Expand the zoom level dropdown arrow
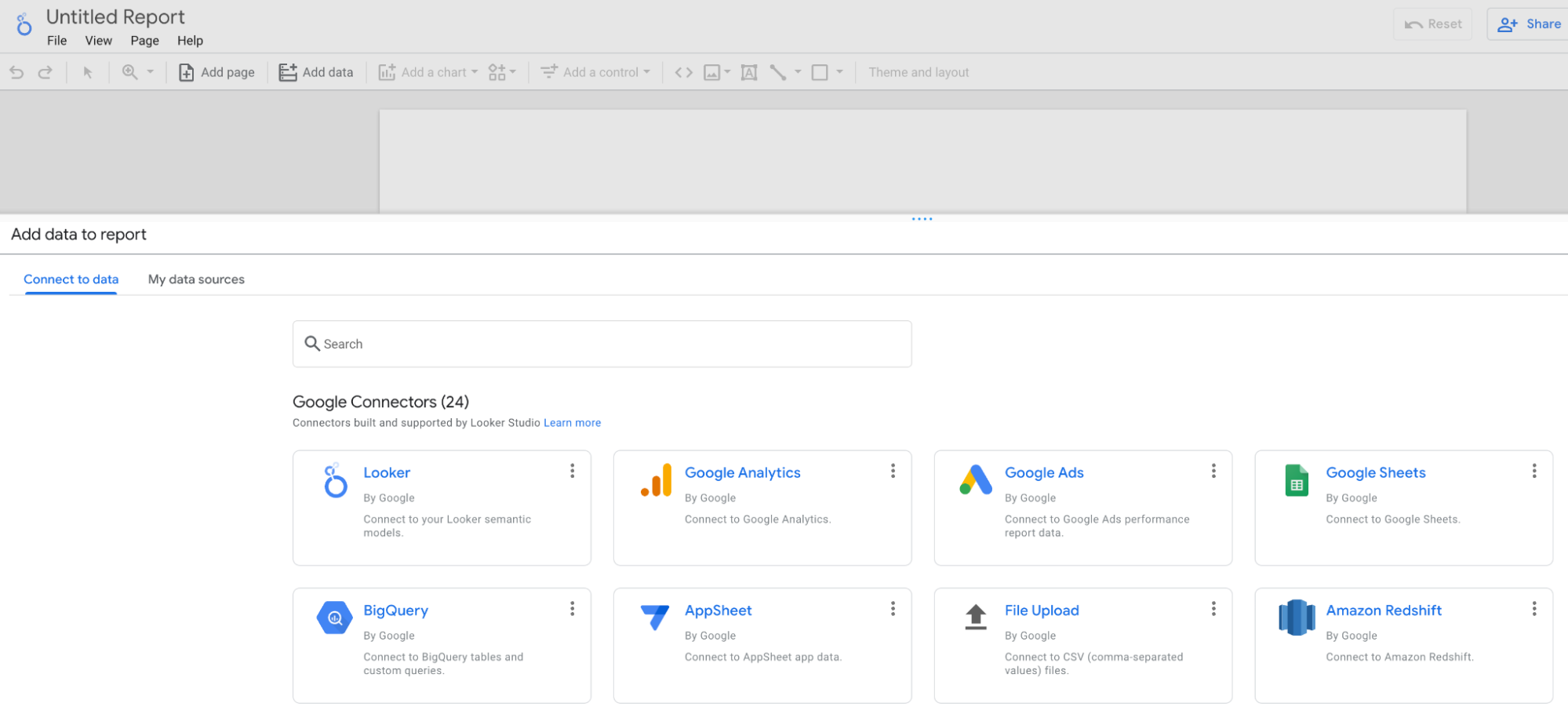 150,72
